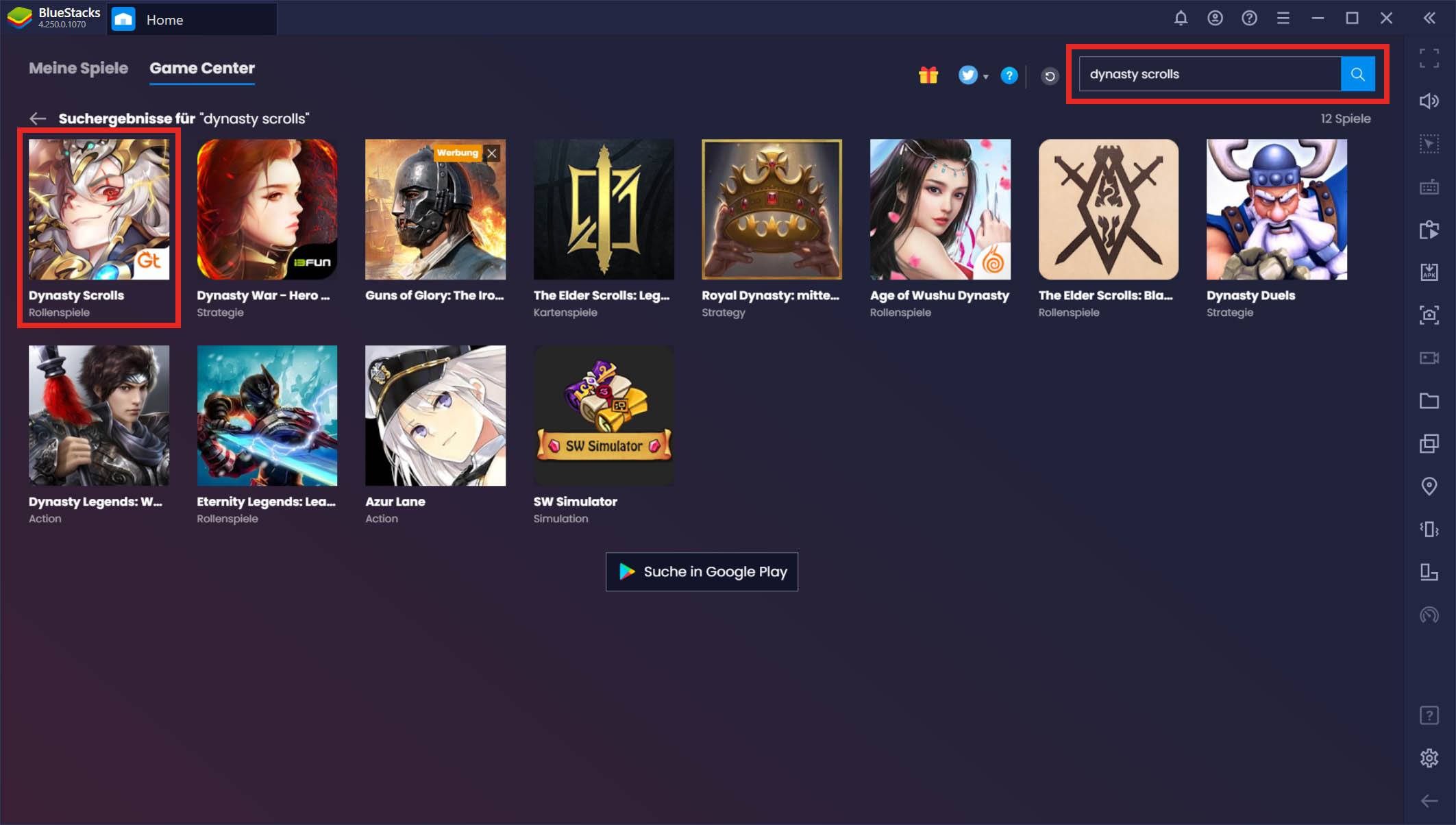Click the blue help circle icon
This screenshot has width=1456, height=825.
click(1009, 75)
